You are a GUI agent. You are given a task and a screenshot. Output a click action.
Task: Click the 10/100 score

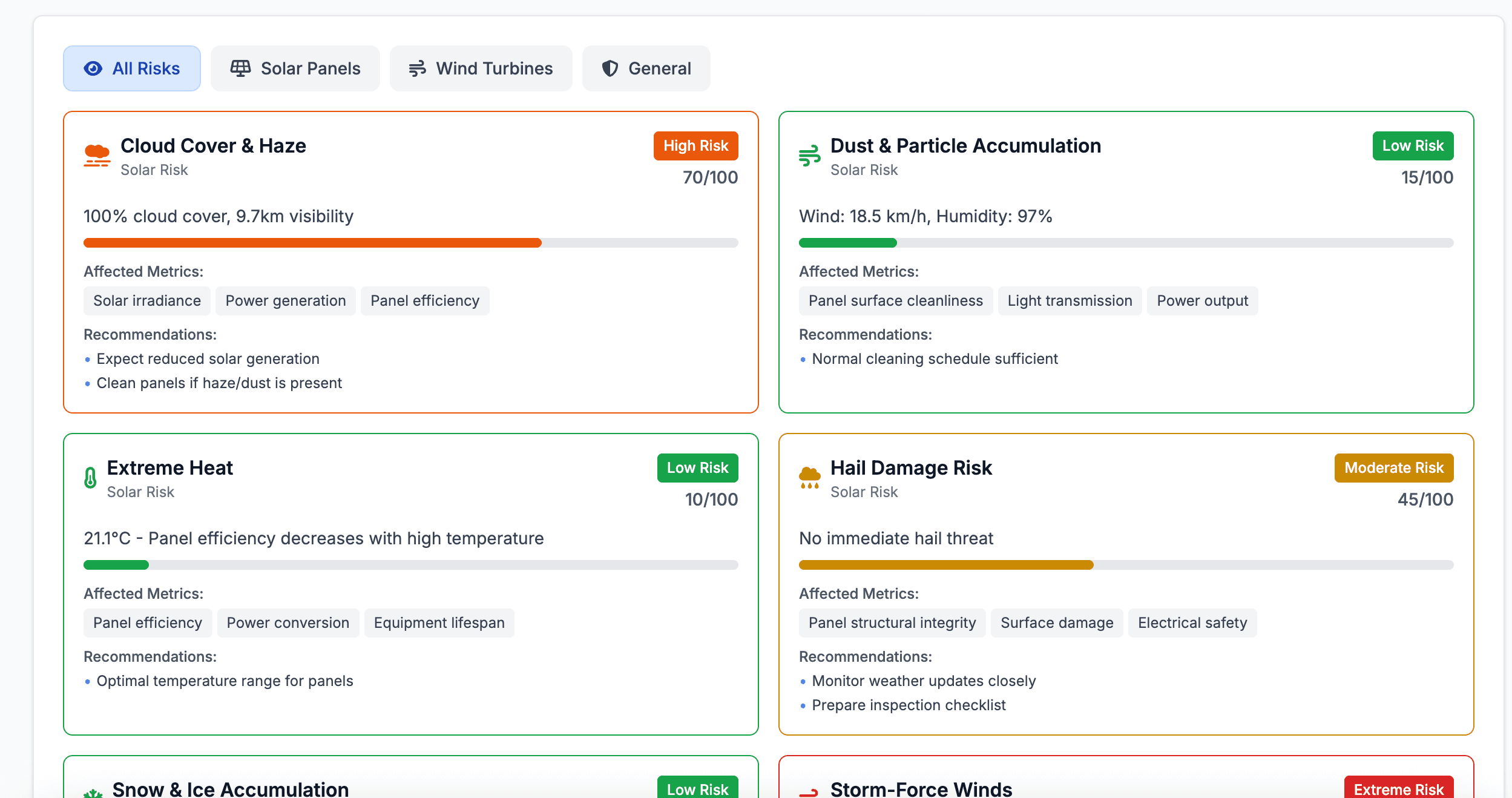[712, 500]
